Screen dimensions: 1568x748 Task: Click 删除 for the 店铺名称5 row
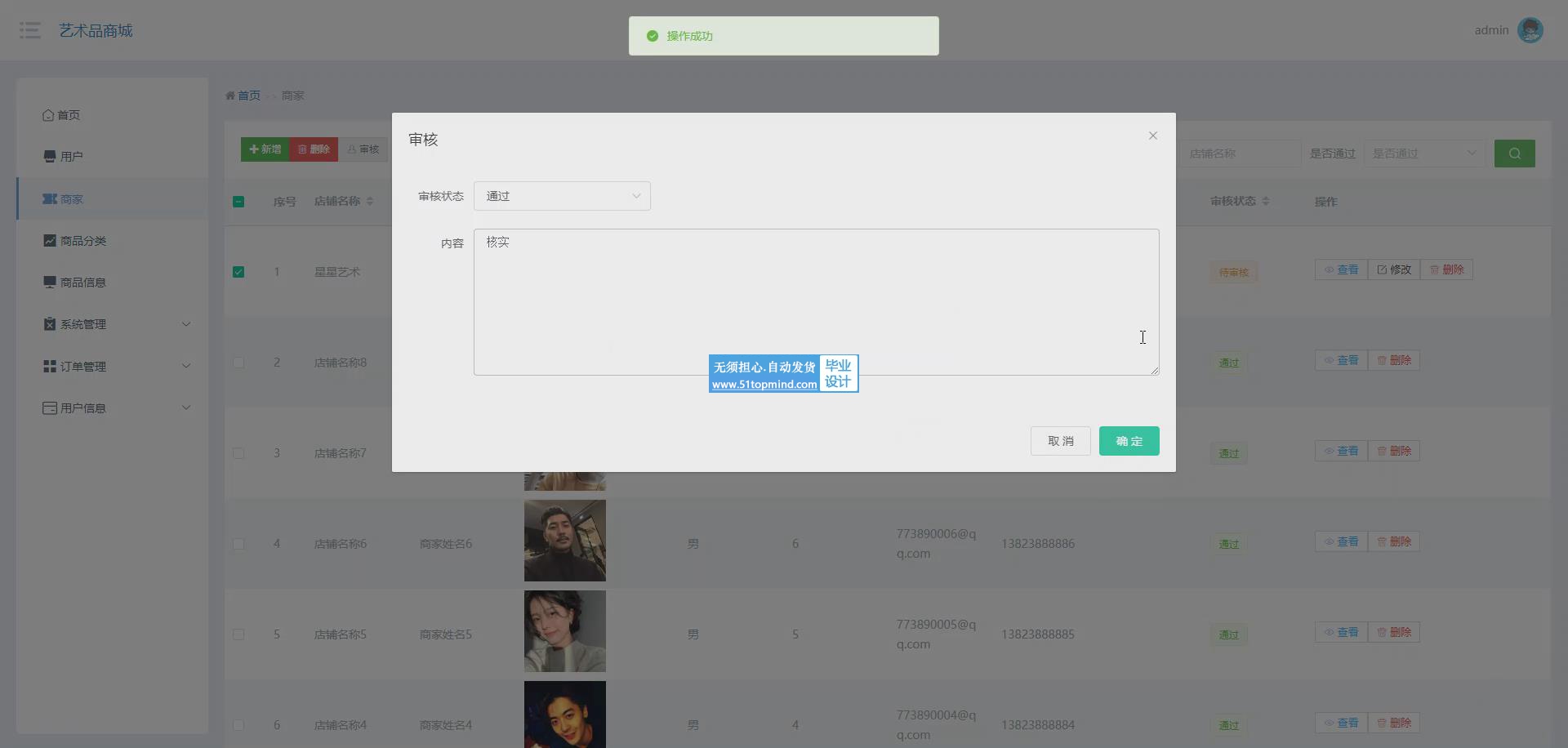coord(1394,632)
